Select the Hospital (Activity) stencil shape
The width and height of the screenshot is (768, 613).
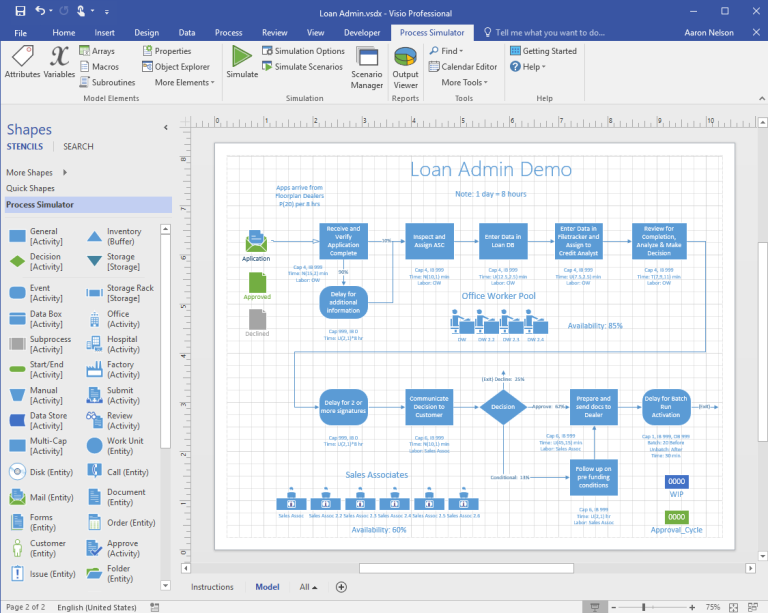pyautogui.click(x=113, y=344)
